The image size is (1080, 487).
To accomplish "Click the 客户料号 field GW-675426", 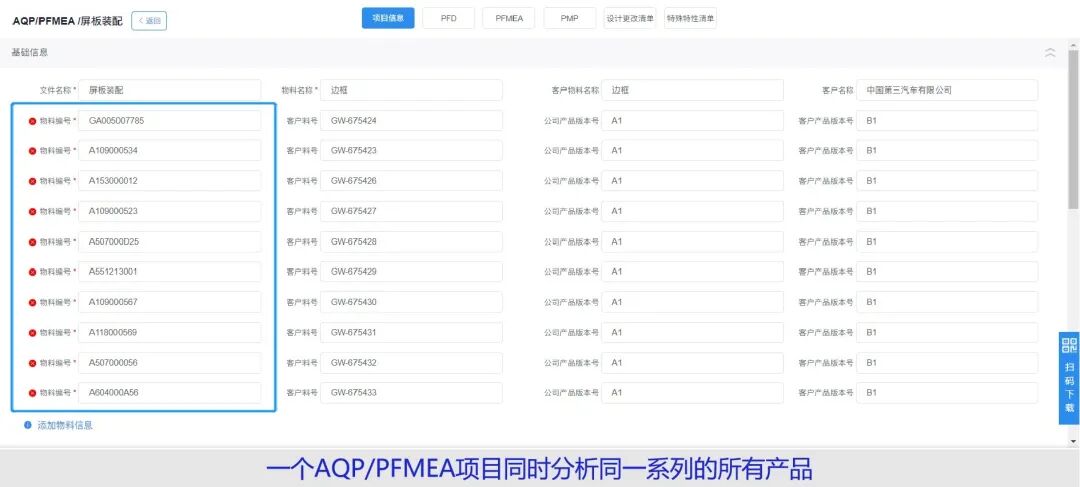I will pyautogui.click(x=411, y=180).
